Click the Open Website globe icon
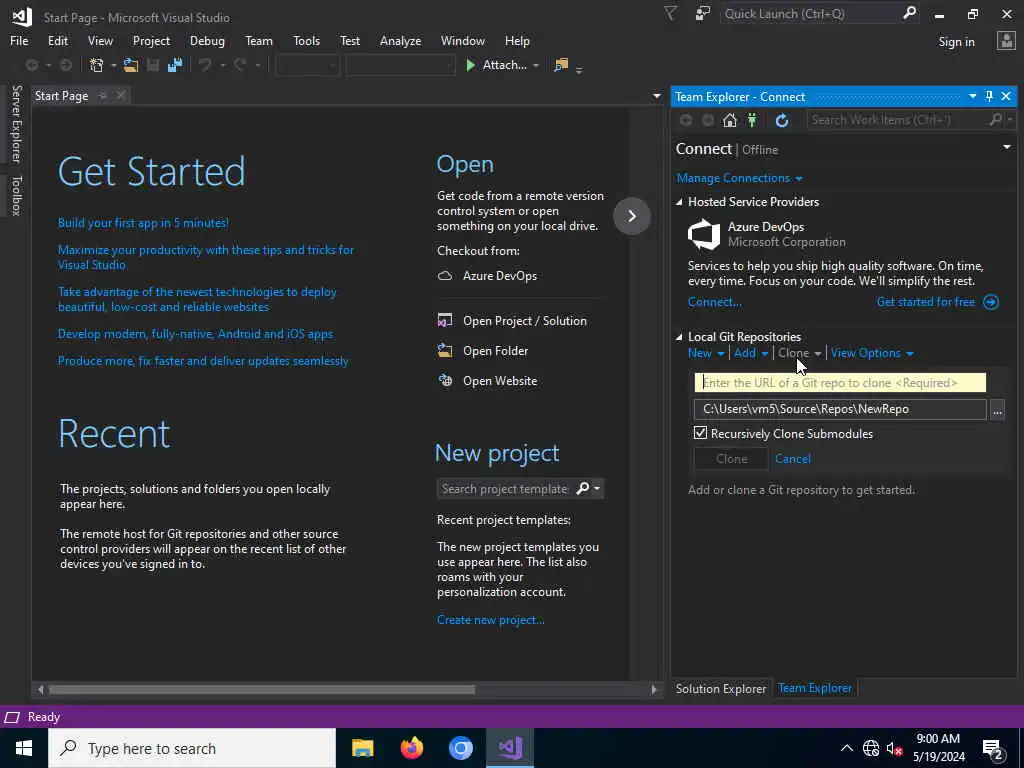Screen dimensions: 1024x768 pos(445,381)
